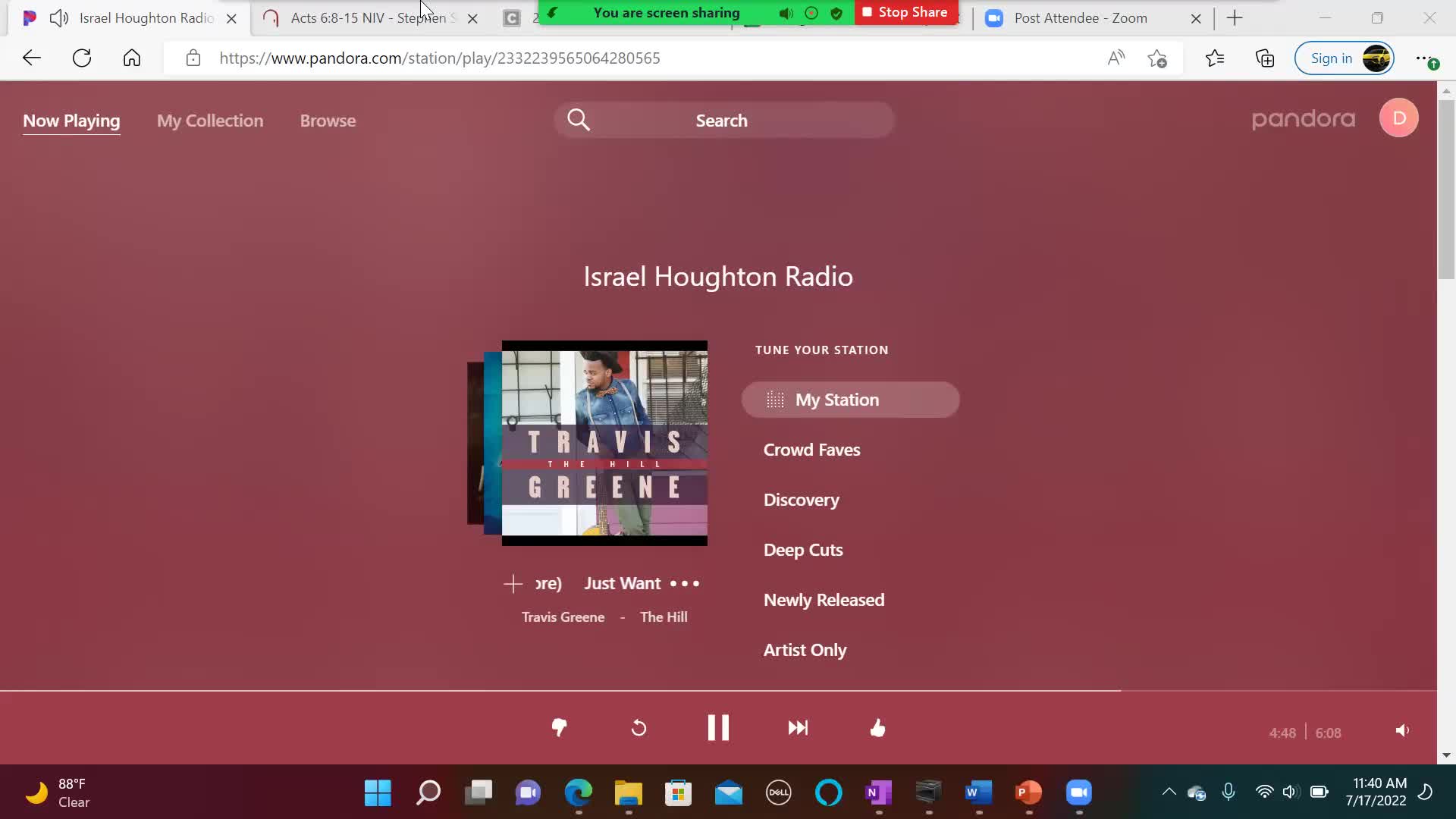View site info lock icon
The image size is (1456, 819).
tap(193, 58)
